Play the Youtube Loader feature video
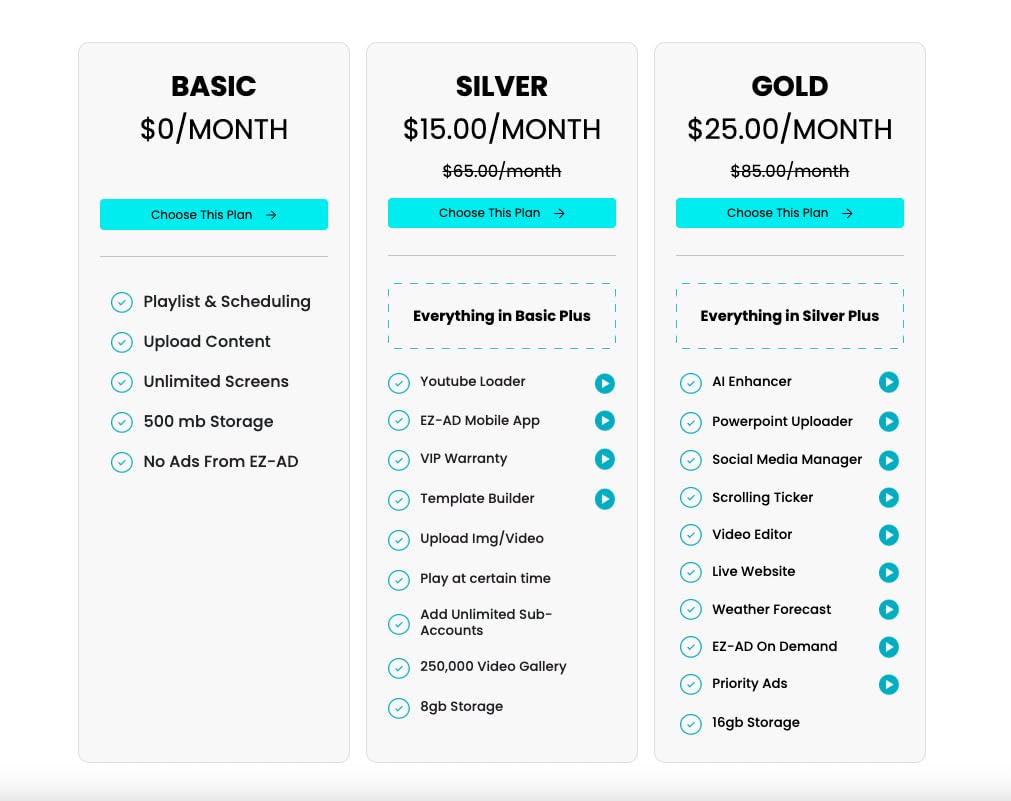Image resolution: width=1011 pixels, height=801 pixels. 604,383
